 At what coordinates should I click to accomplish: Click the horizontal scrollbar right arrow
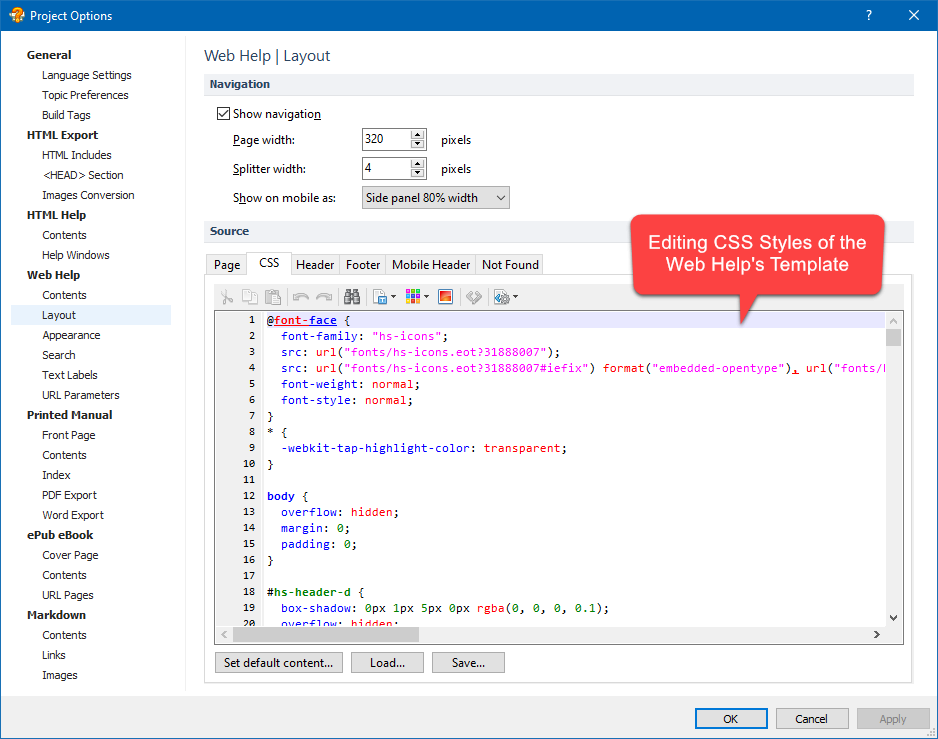(877, 634)
